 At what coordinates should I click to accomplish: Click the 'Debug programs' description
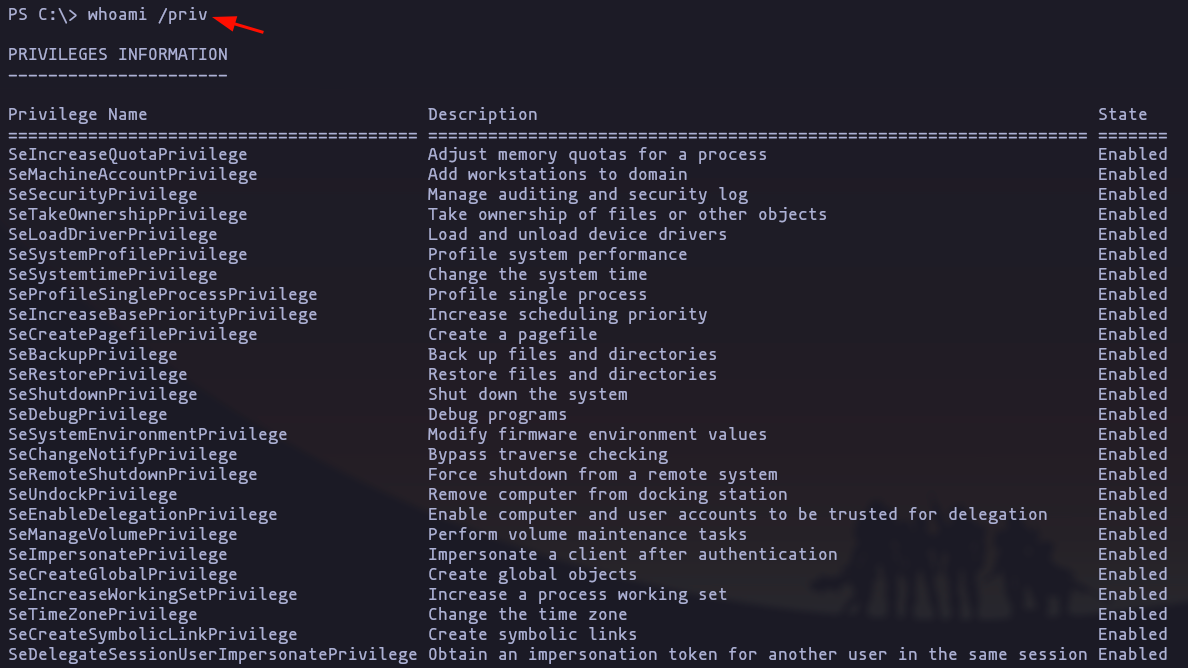click(x=497, y=414)
